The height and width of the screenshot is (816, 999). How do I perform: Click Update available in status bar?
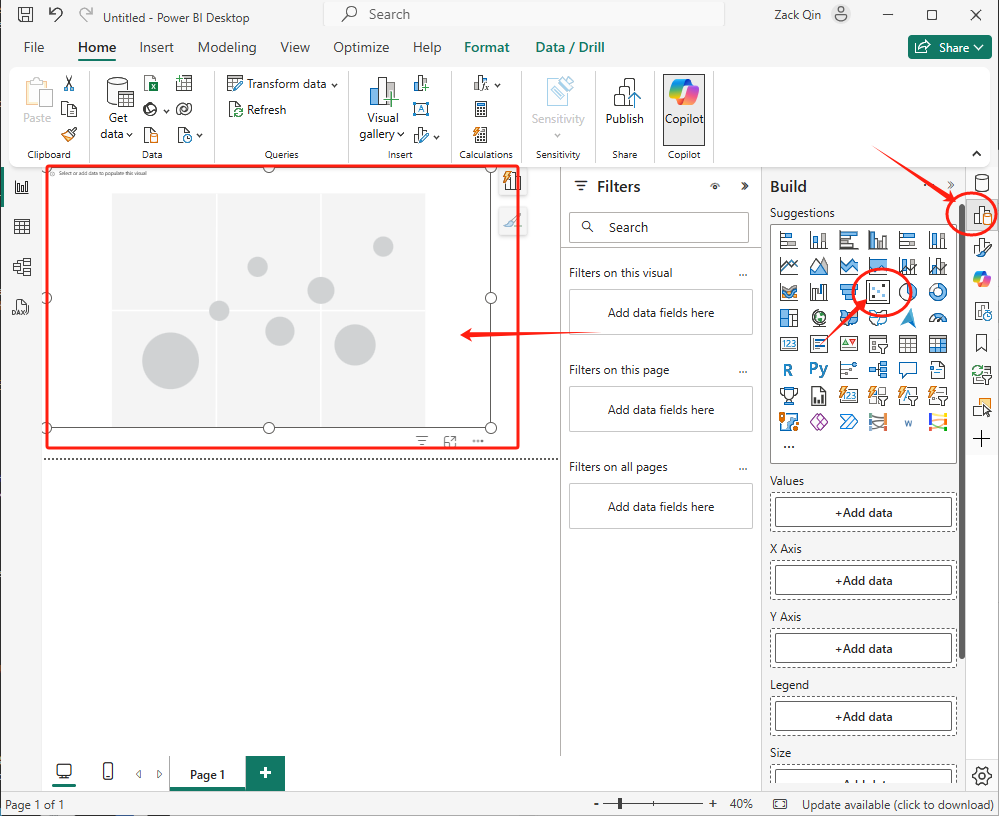[897, 805]
